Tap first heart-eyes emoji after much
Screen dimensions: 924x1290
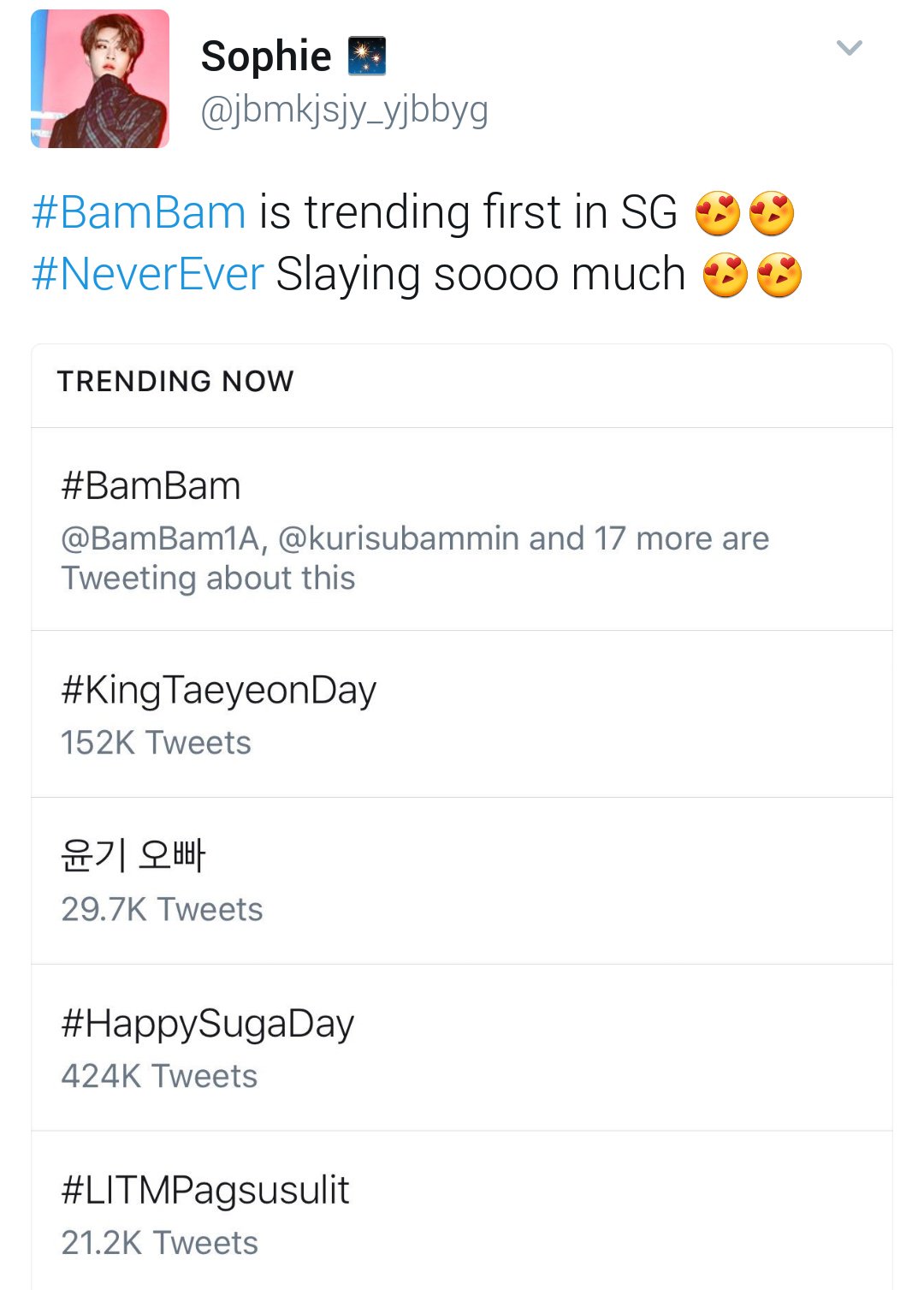725,276
